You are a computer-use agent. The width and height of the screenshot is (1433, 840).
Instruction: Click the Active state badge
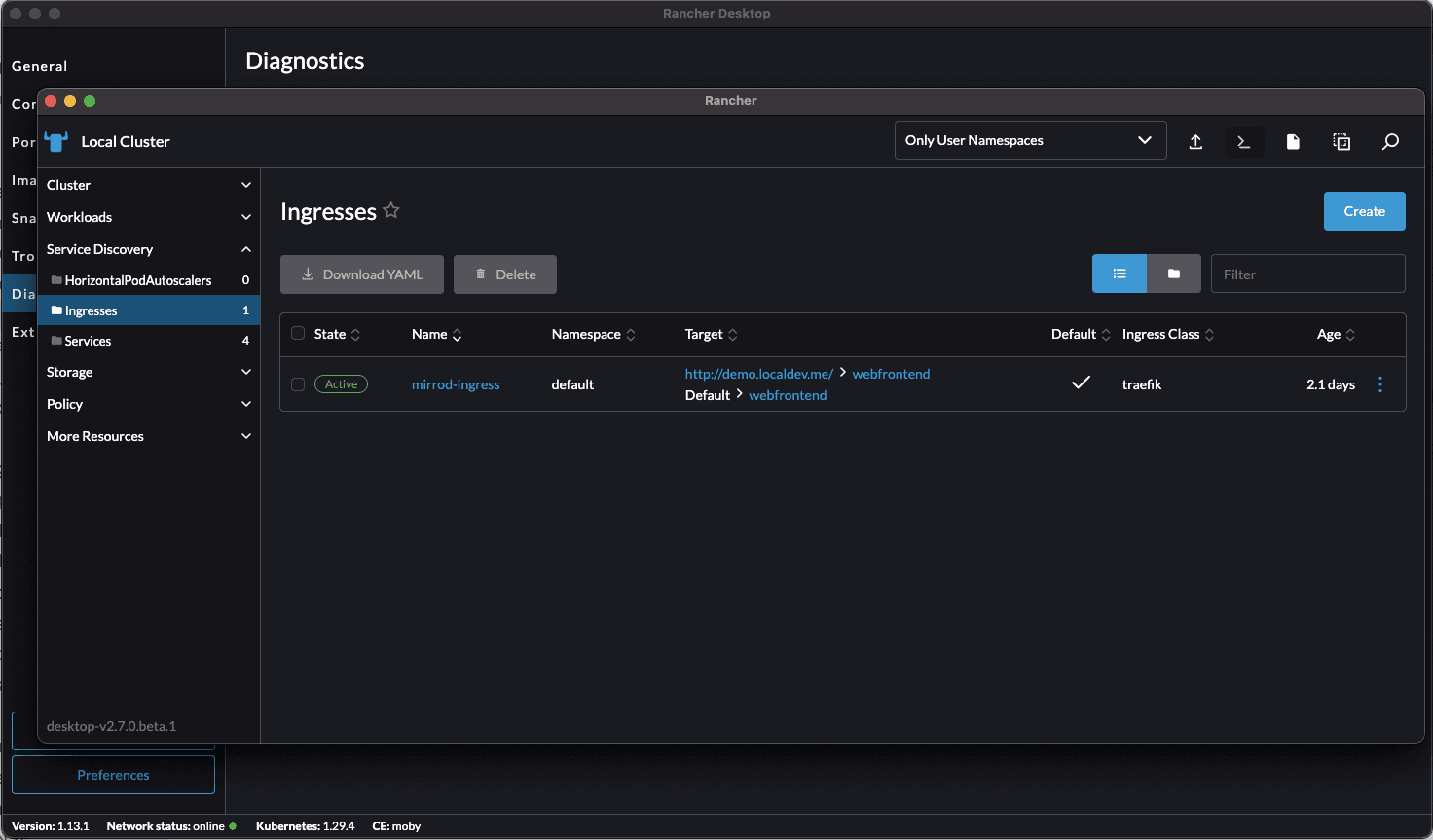(341, 384)
